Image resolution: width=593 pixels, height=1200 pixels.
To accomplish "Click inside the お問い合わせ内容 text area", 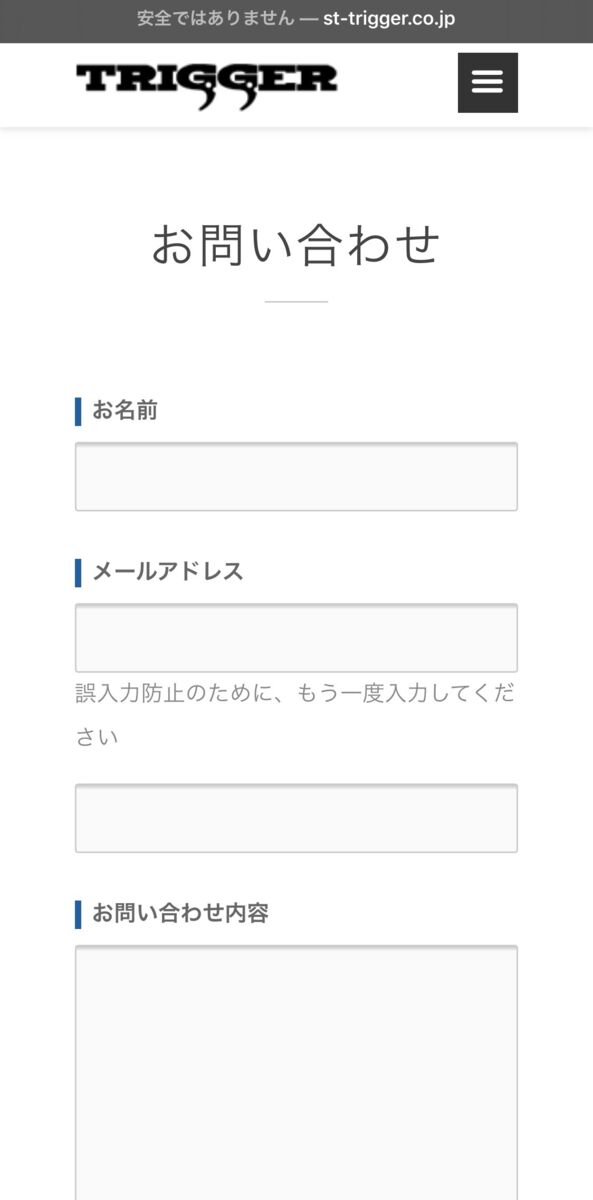I will 296,1072.
